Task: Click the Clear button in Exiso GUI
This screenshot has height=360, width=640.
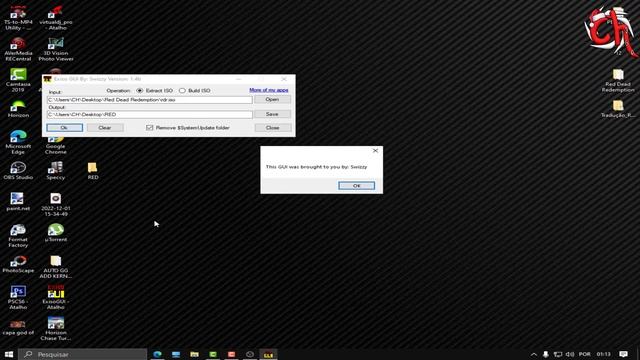Action: point(105,128)
